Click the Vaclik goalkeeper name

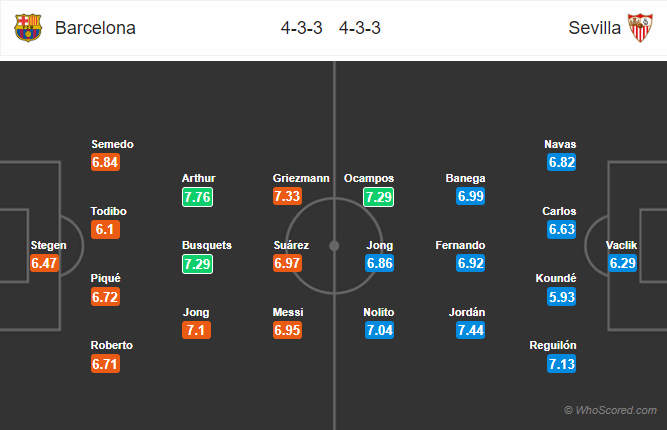pyautogui.click(x=621, y=245)
